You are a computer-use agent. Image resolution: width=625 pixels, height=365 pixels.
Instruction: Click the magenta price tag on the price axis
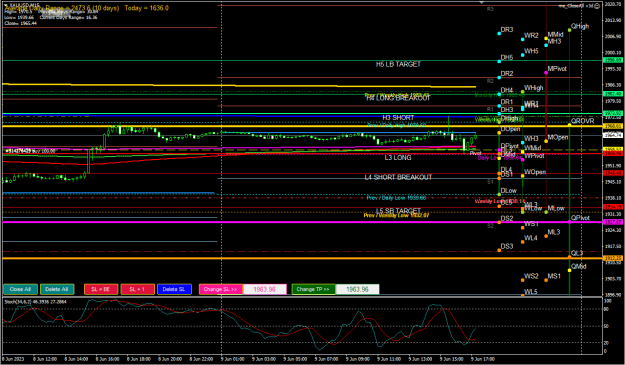(613, 222)
